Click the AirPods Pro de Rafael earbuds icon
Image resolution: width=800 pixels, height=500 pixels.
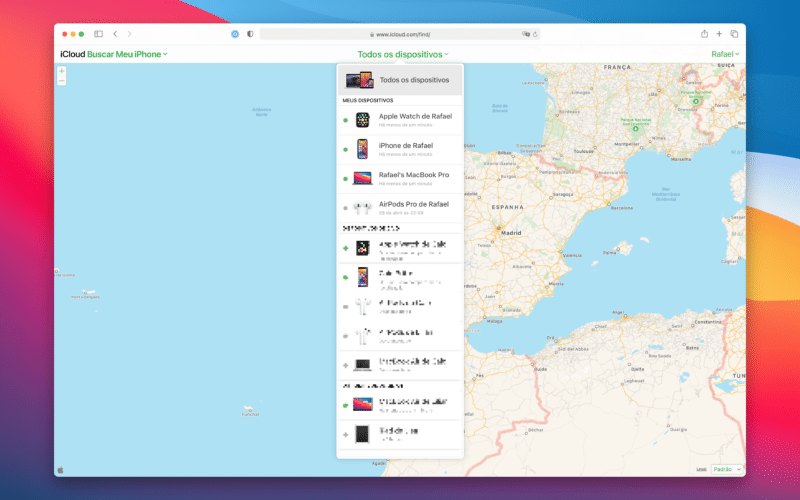pyautogui.click(x=363, y=208)
